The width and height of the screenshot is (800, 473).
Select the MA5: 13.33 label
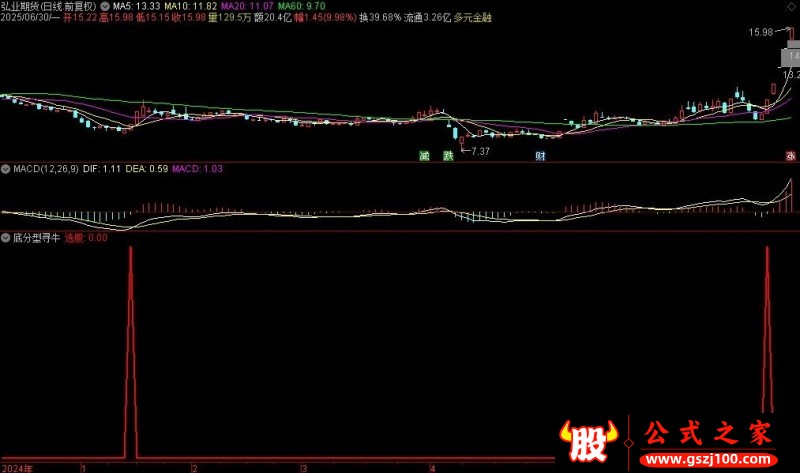[x=136, y=7]
